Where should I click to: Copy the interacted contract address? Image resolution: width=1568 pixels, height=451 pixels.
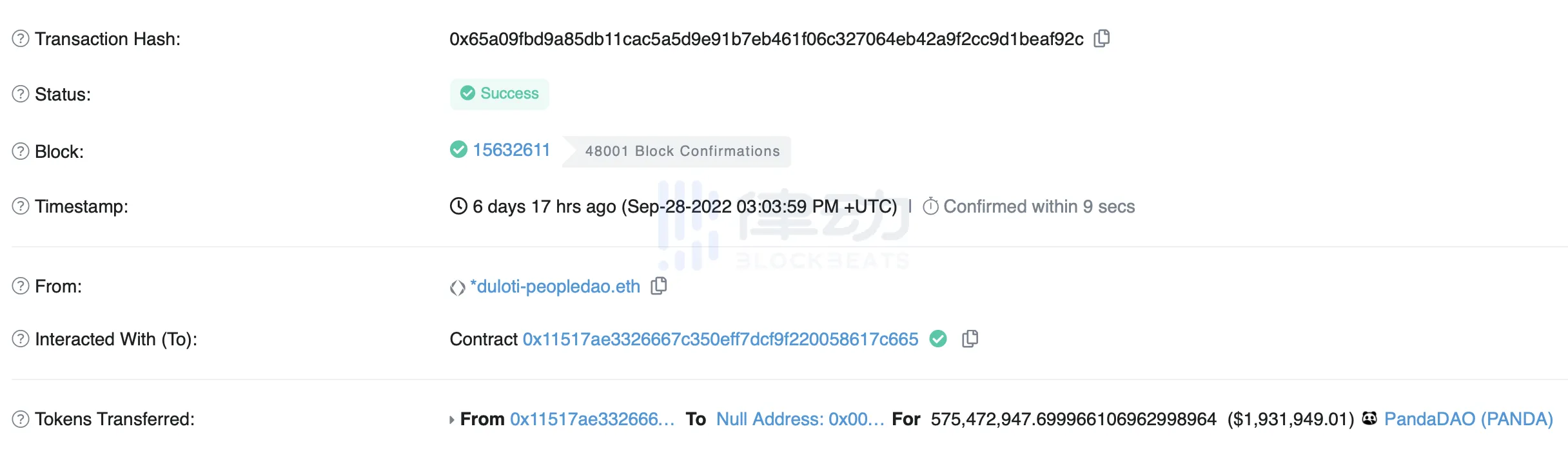point(970,339)
